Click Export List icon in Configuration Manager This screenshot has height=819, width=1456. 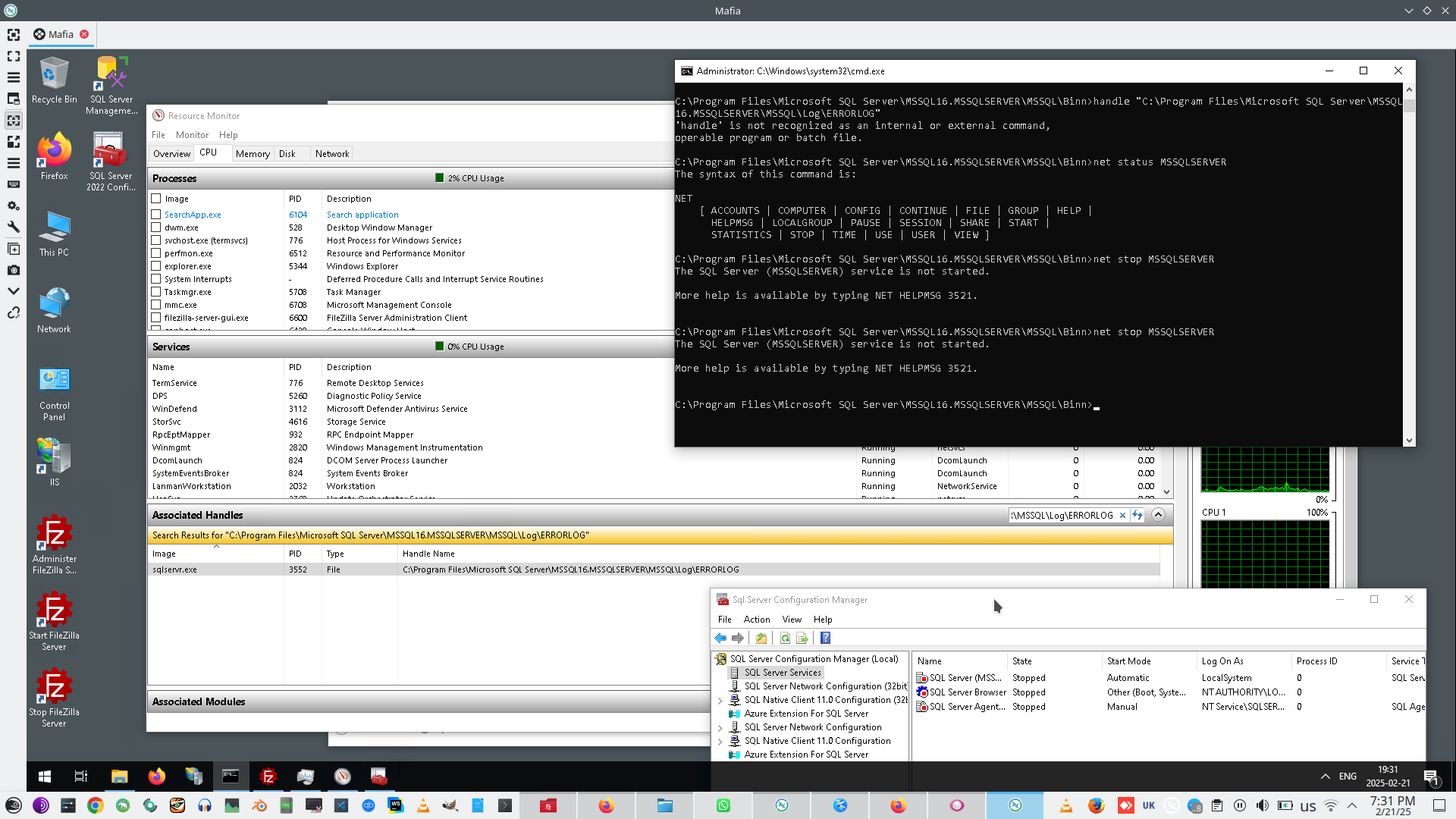[802, 639]
